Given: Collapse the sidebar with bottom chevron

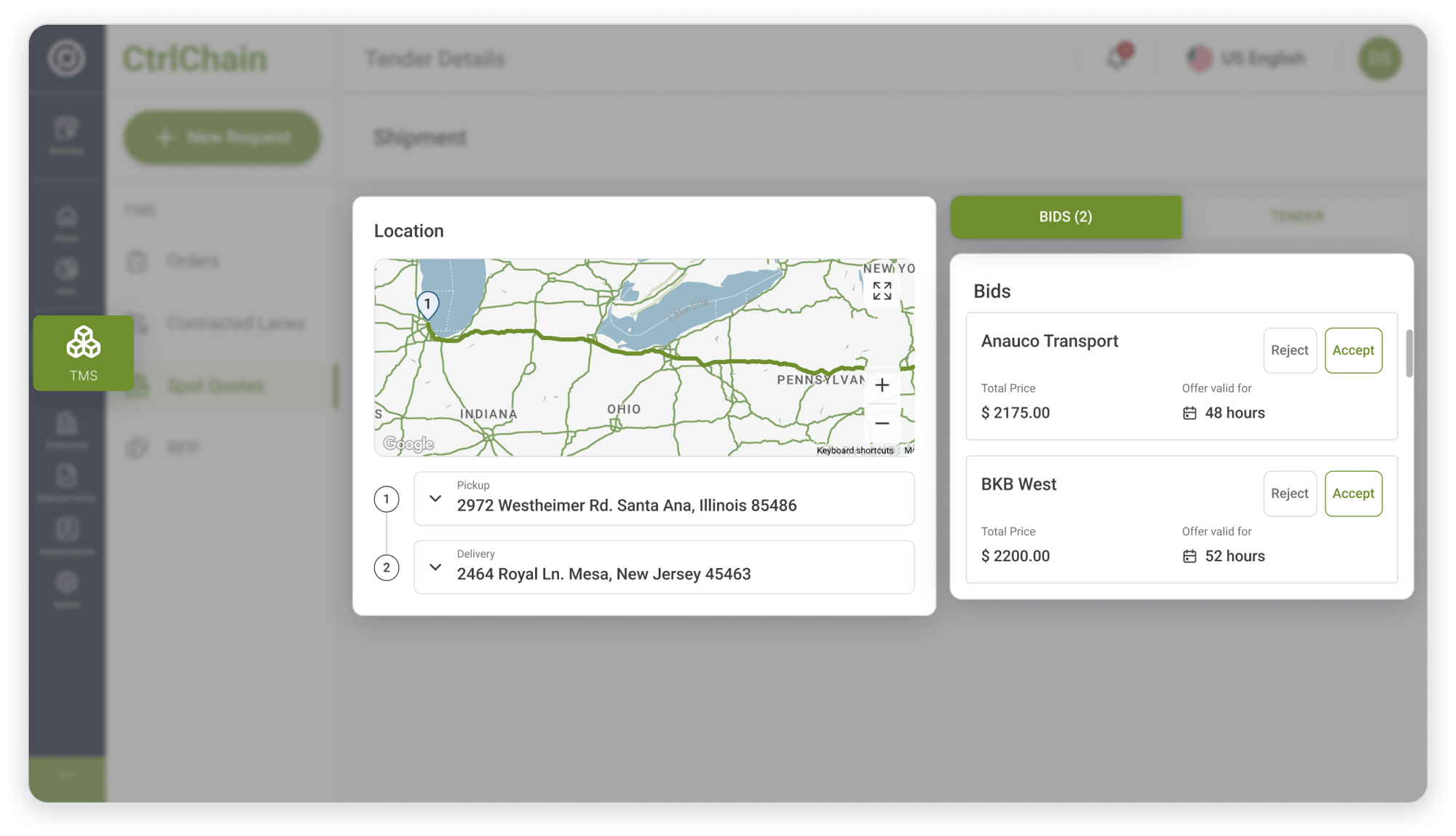Looking at the screenshot, I should [x=67, y=775].
